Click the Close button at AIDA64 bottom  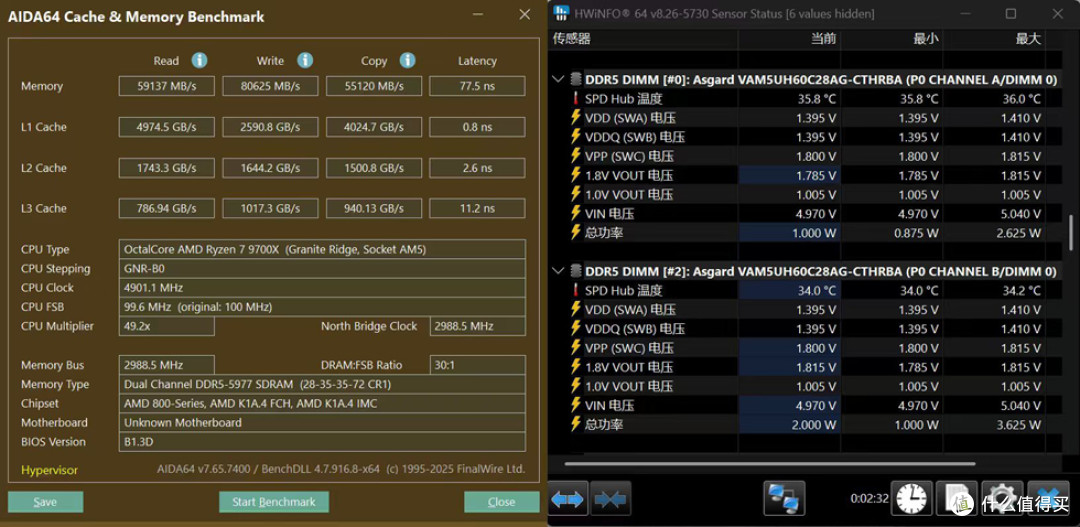[x=501, y=502]
